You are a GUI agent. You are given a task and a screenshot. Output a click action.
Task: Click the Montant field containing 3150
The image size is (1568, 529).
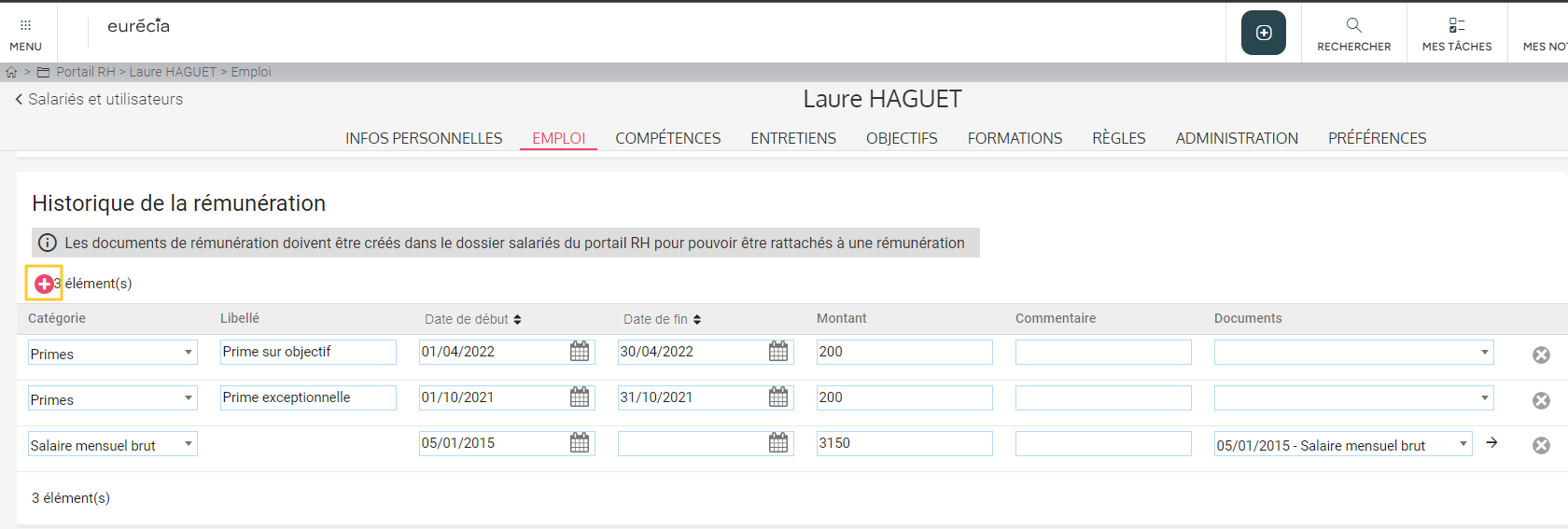click(x=903, y=443)
